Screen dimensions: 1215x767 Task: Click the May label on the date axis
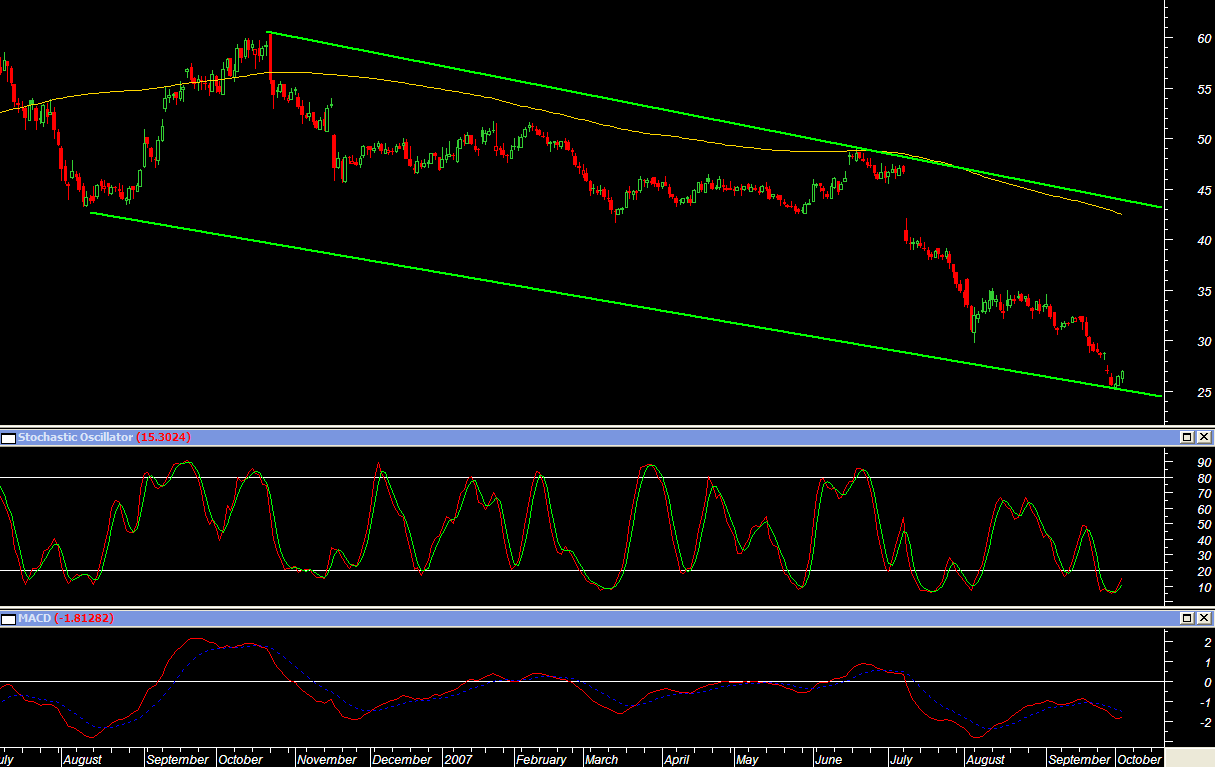point(747,759)
